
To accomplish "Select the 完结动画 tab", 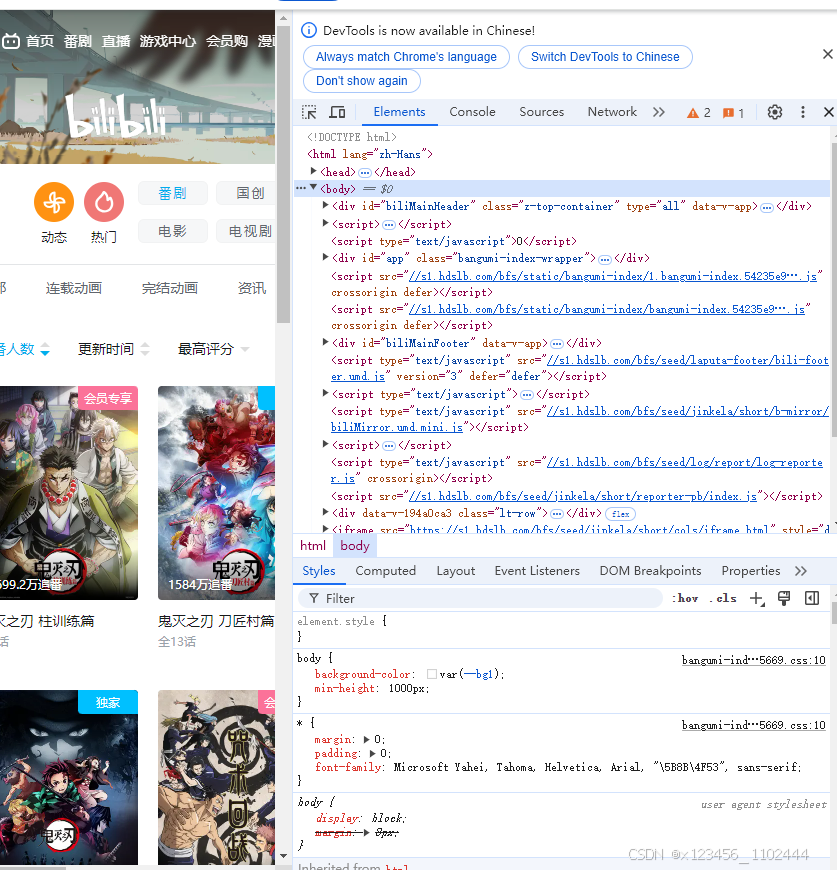I will (x=170, y=288).
